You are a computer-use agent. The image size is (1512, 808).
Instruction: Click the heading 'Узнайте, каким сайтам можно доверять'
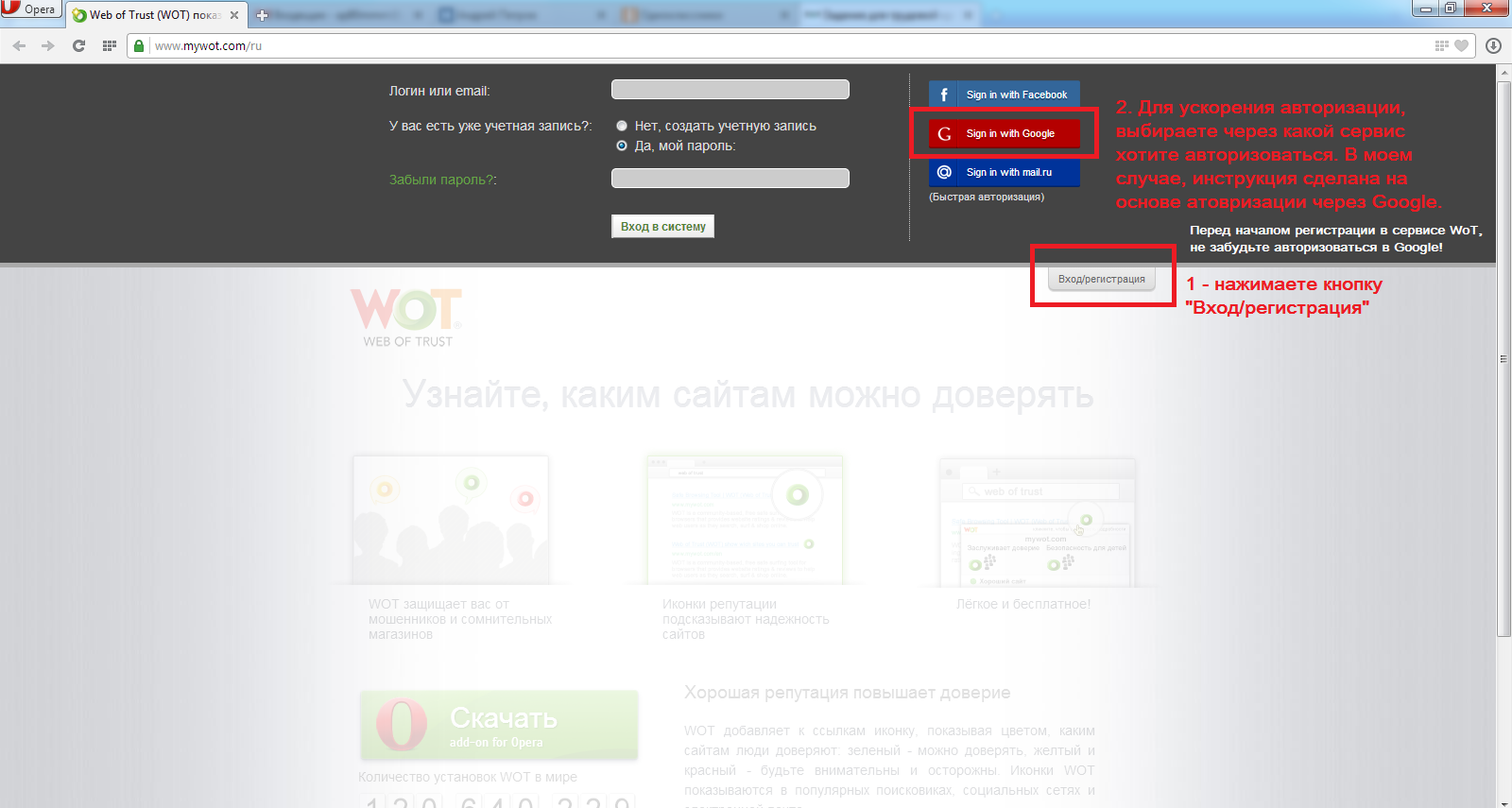click(x=747, y=394)
